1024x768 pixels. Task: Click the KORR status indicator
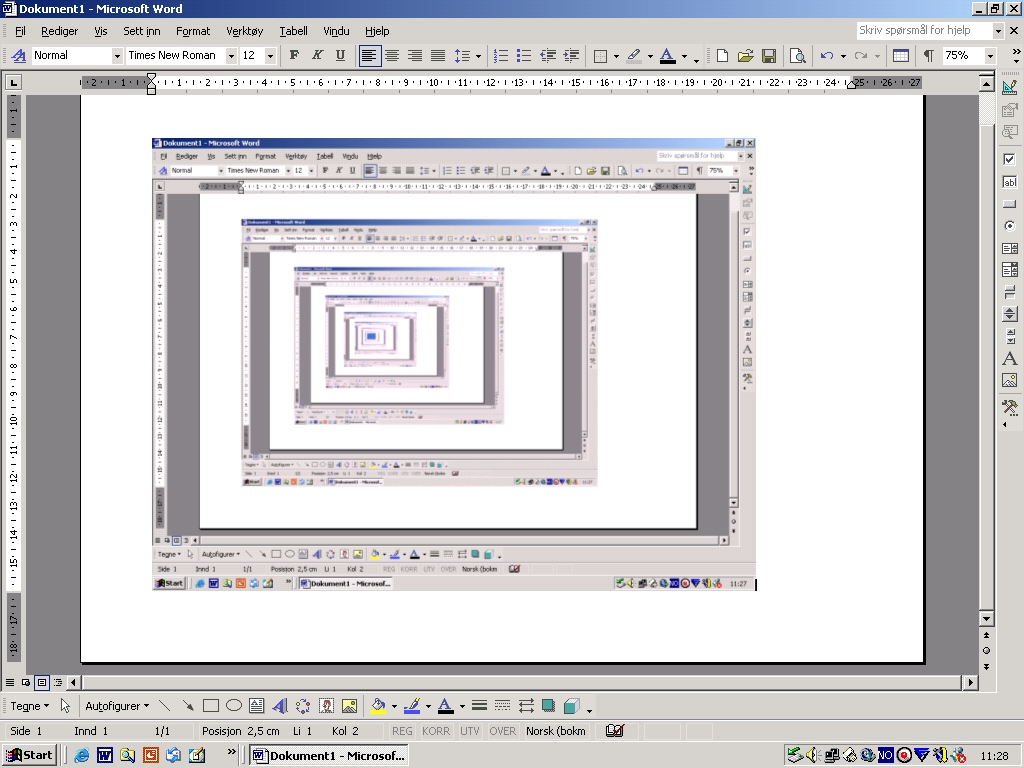point(436,731)
